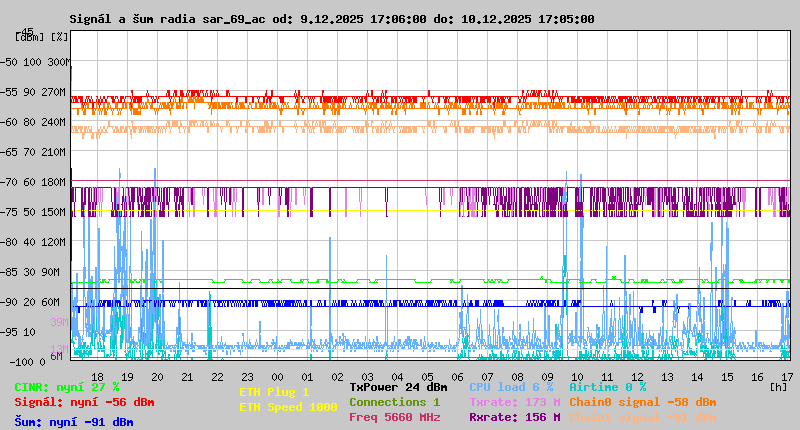
Task: Click the "23" hour label on the time axis
Action: [247, 377]
